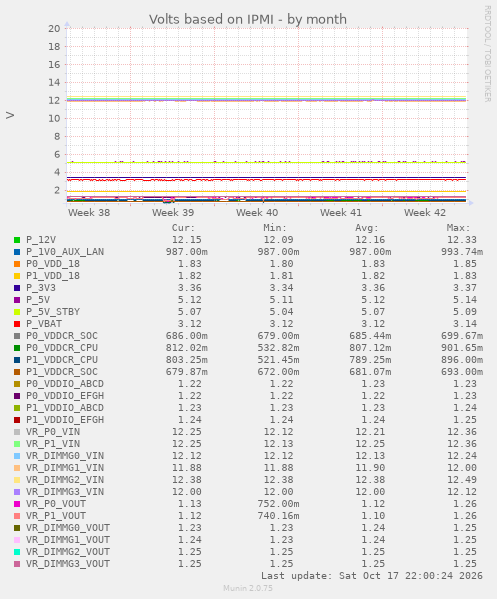Click the 'Max:' column header

(458, 228)
